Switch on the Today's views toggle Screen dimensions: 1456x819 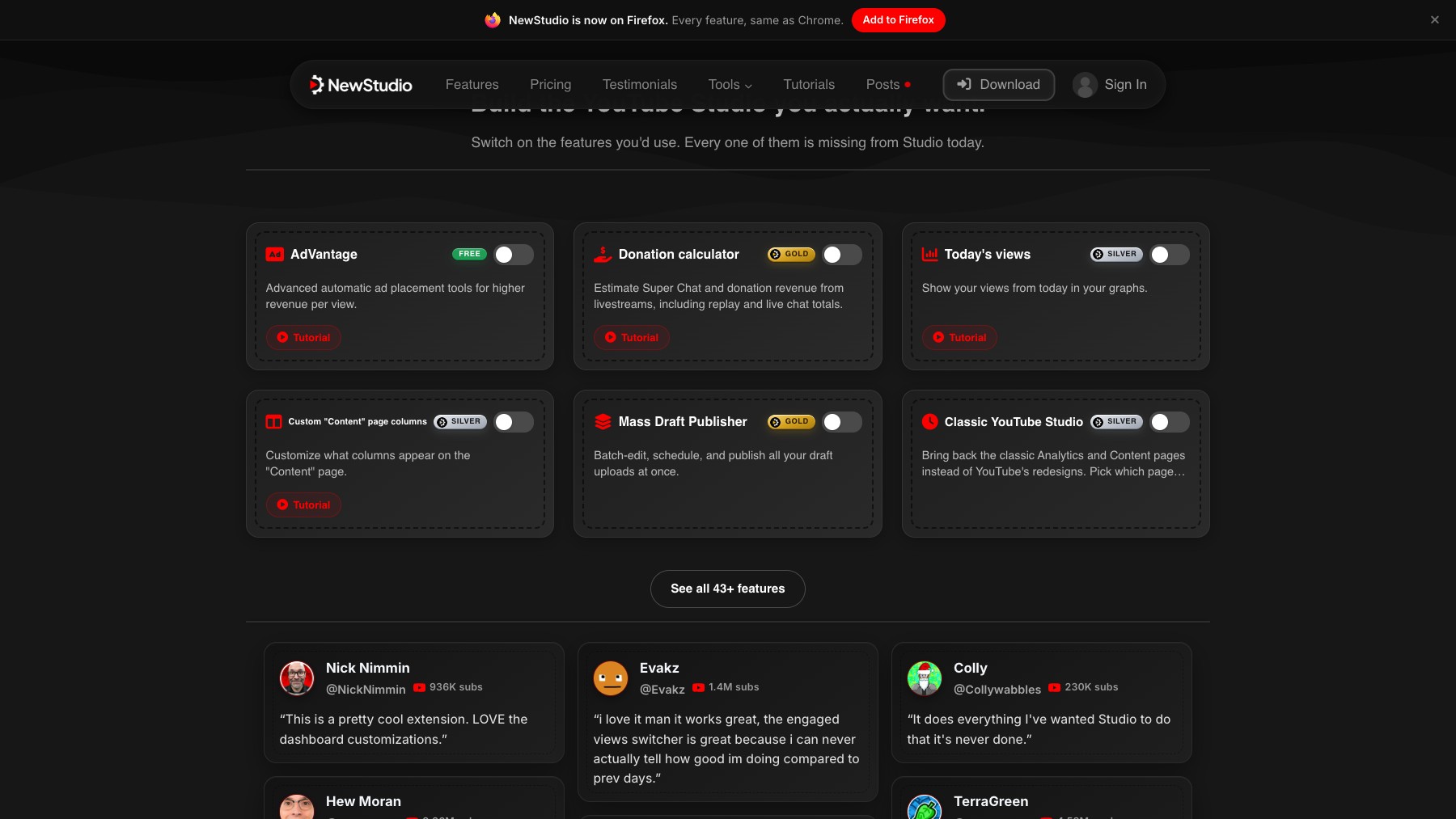pos(1170,255)
